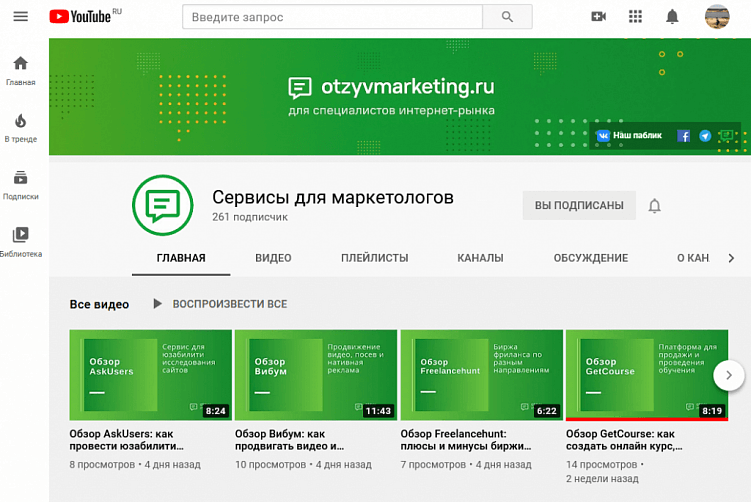The height and width of the screenshot is (502, 751).
Task: Click the 11:43 duration badge
Action: click(378, 411)
